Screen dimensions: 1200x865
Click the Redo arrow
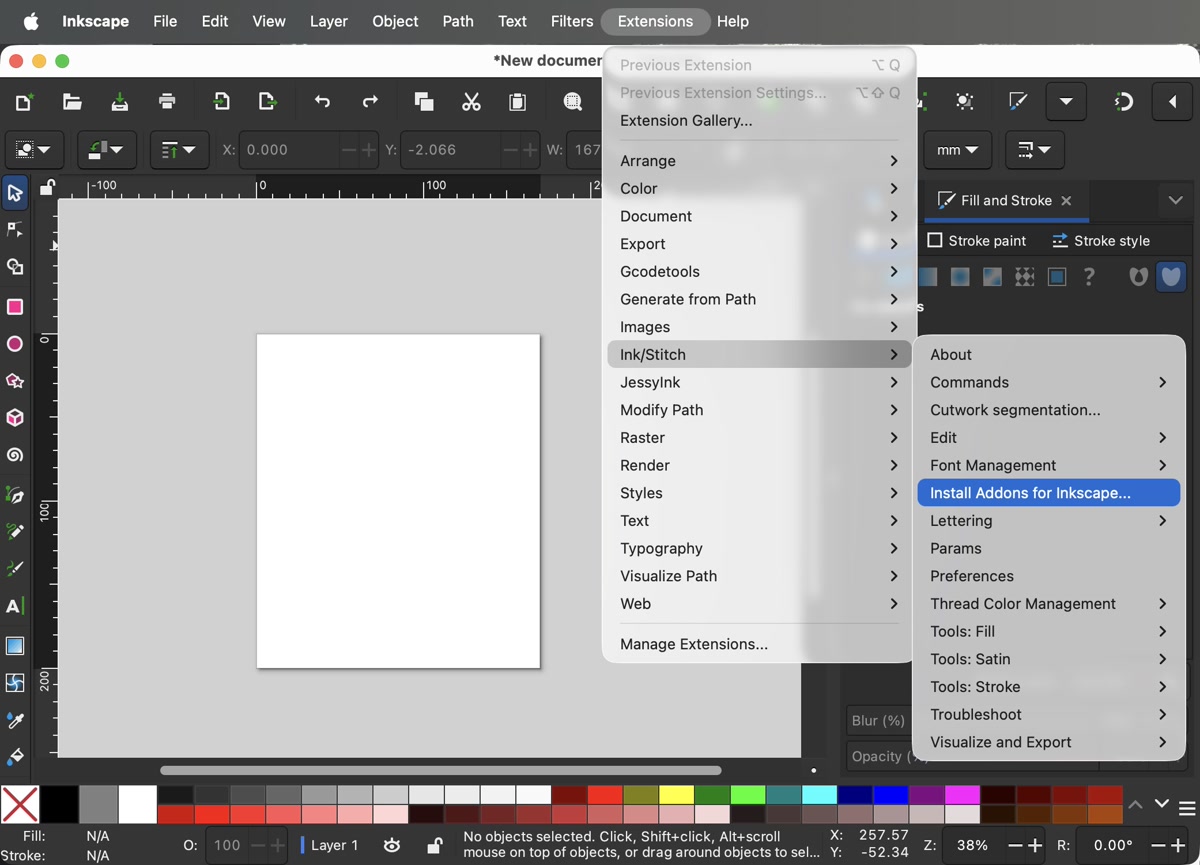370,101
